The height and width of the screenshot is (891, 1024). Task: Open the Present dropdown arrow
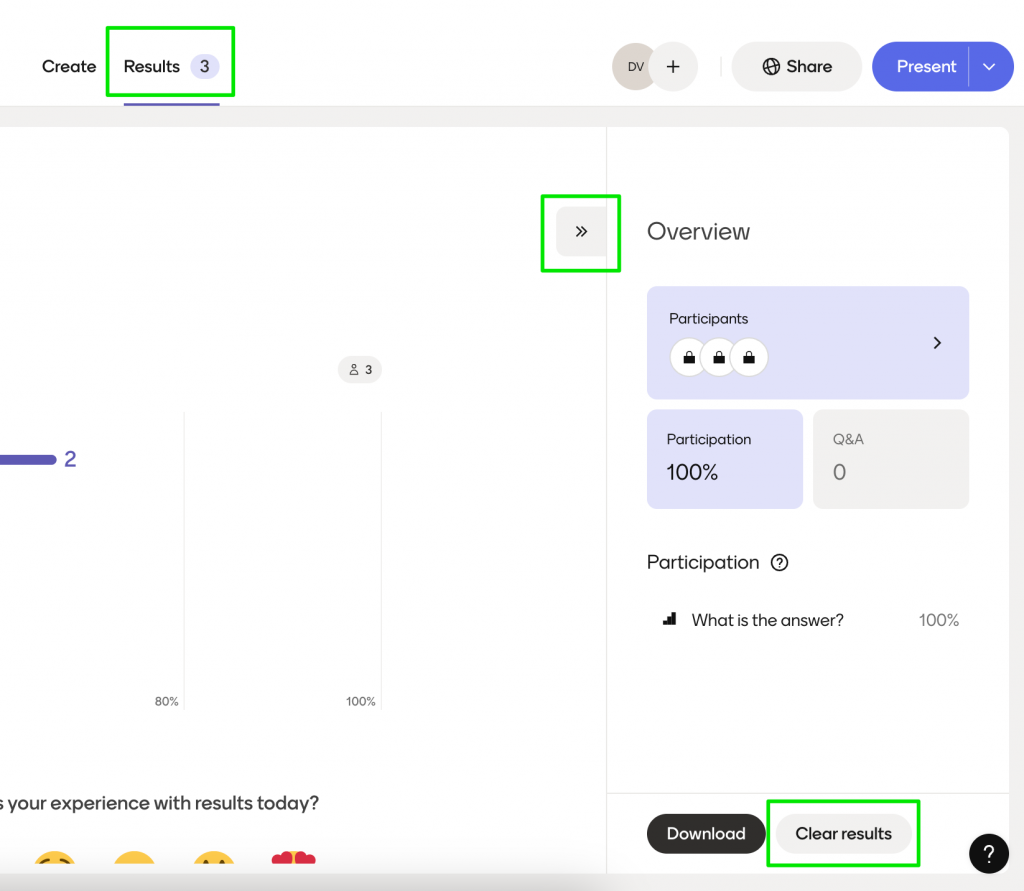[x=990, y=67]
